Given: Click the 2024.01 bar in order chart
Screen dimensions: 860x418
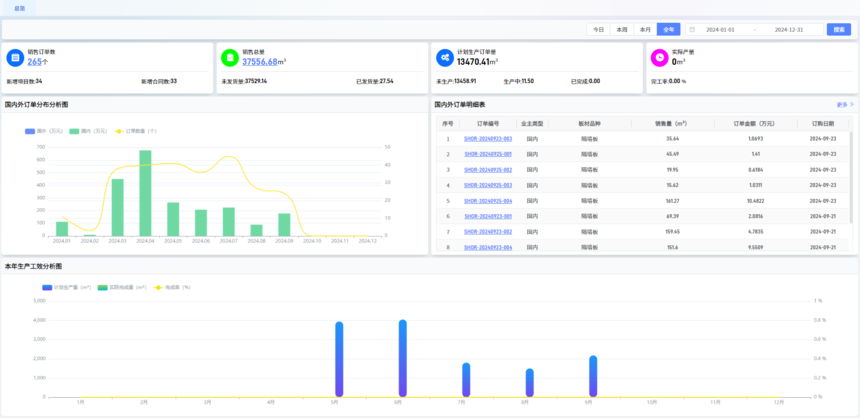Looking at the screenshot, I should coord(62,229).
